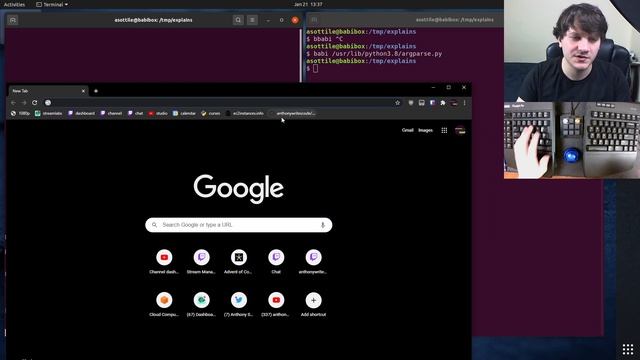Open the Gmail link
640x360 pixels.
(x=407, y=130)
